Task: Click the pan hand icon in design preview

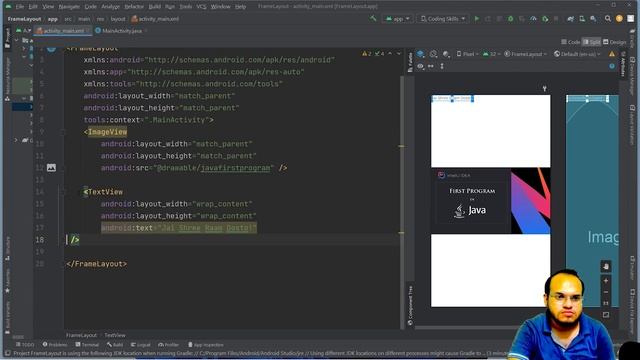Action: pos(606,267)
